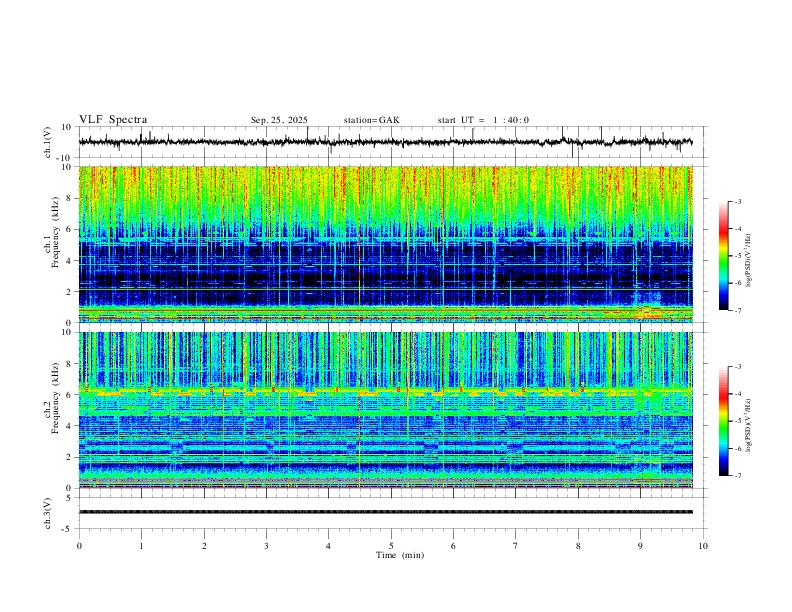Image resolution: width=792 pixels, height=612 pixels.
Task: Click the ch.2 colorbar "log(PSD)(V²/Hz)" label
Action: tap(748, 425)
